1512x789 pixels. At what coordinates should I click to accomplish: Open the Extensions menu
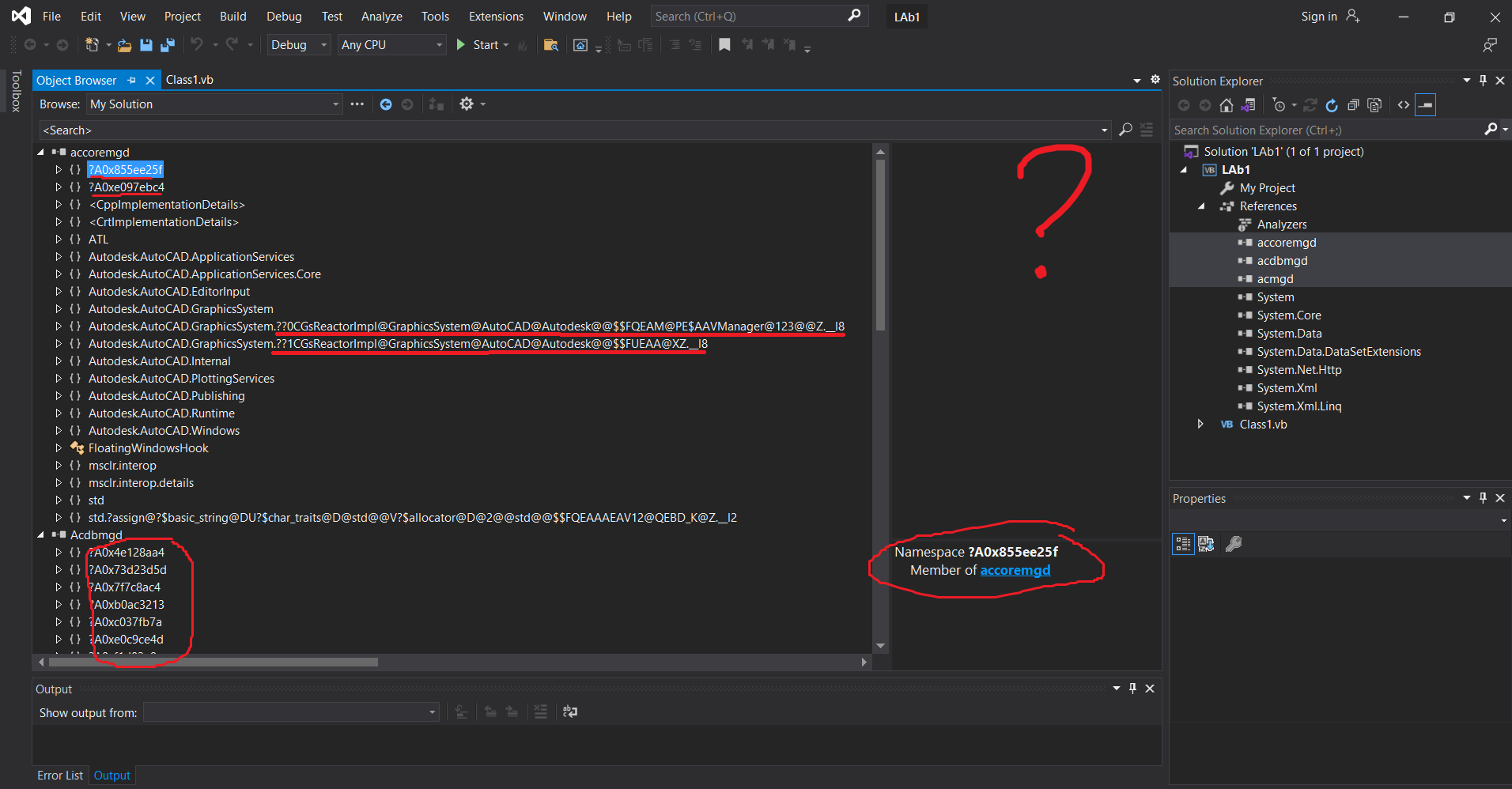(496, 17)
